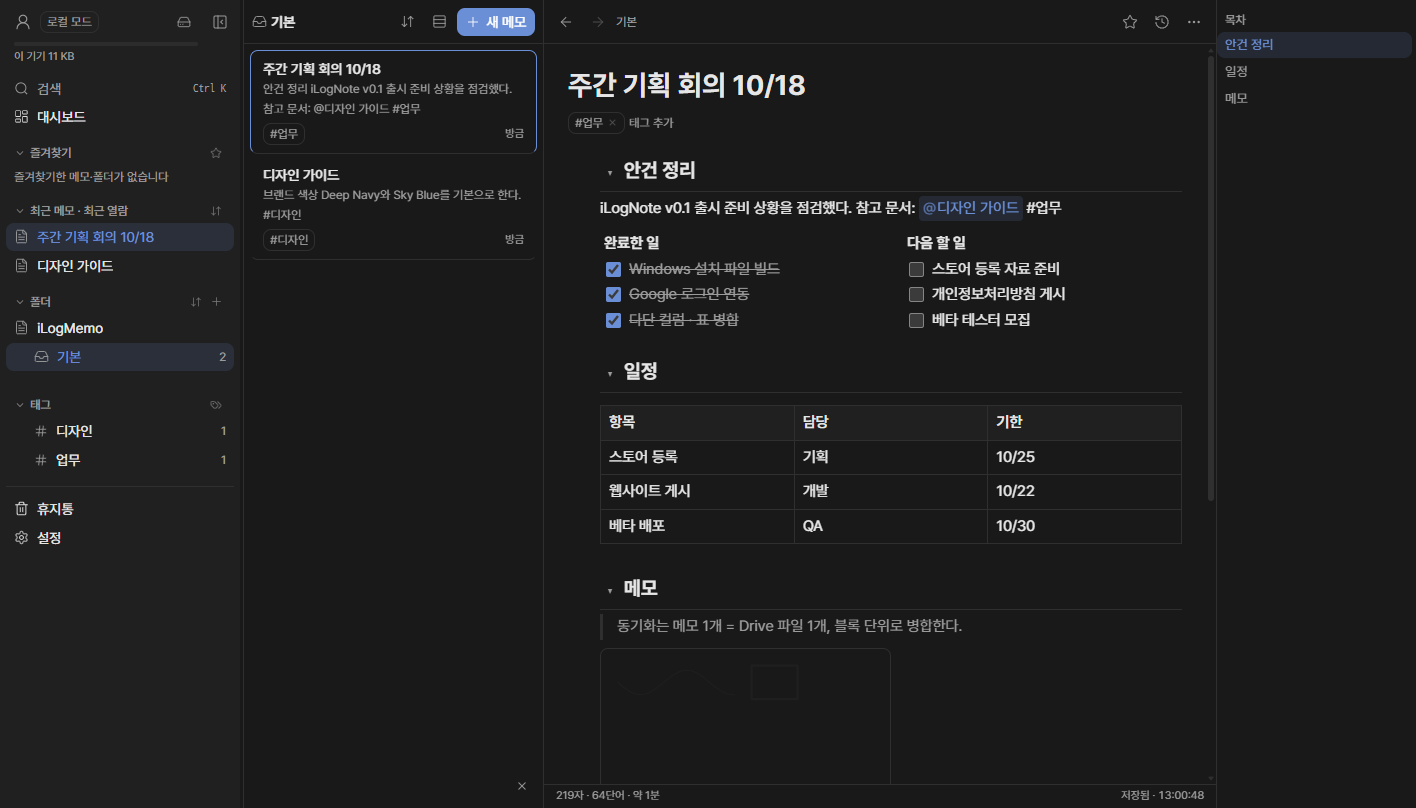Open the more options ellipsis menu
The image size is (1416, 808).
click(x=1194, y=21)
